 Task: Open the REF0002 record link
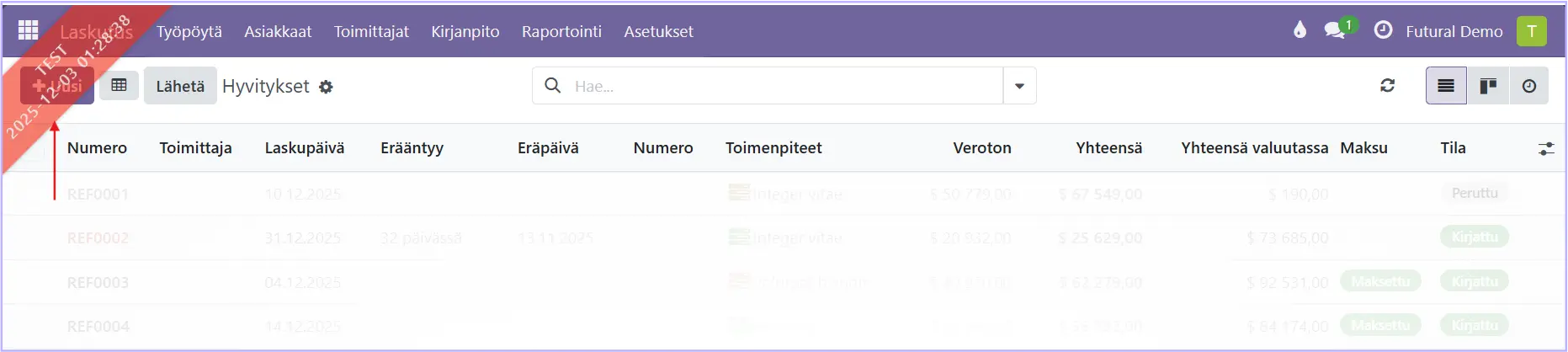98,238
